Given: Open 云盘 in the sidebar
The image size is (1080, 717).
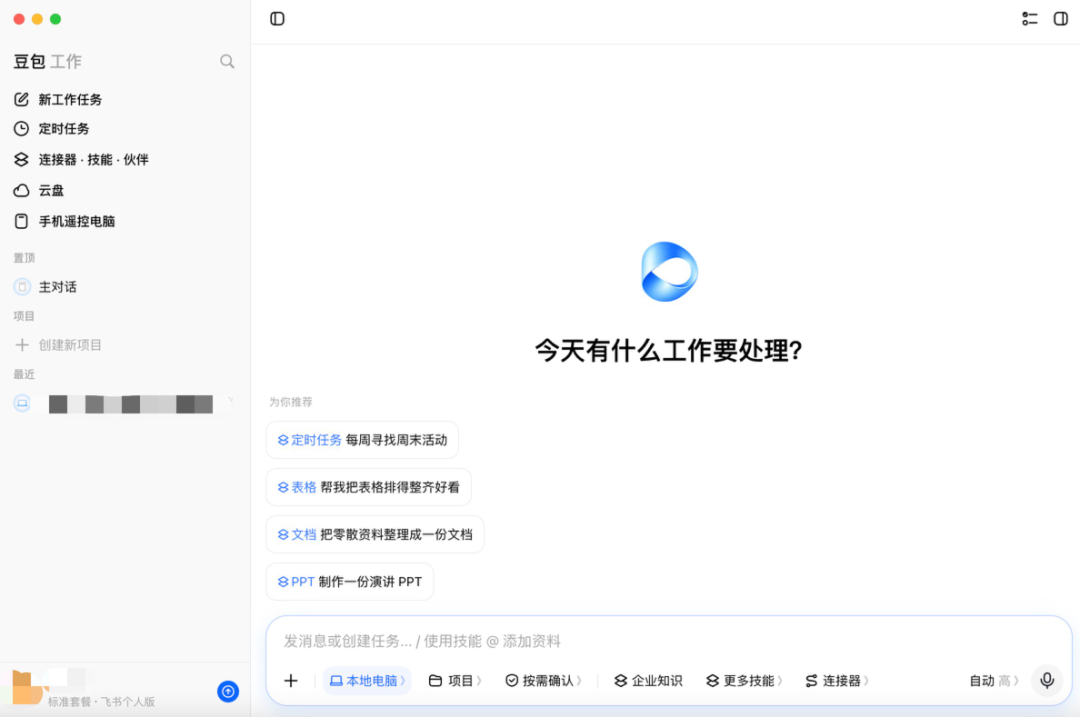Looking at the screenshot, I should [39, 190].
